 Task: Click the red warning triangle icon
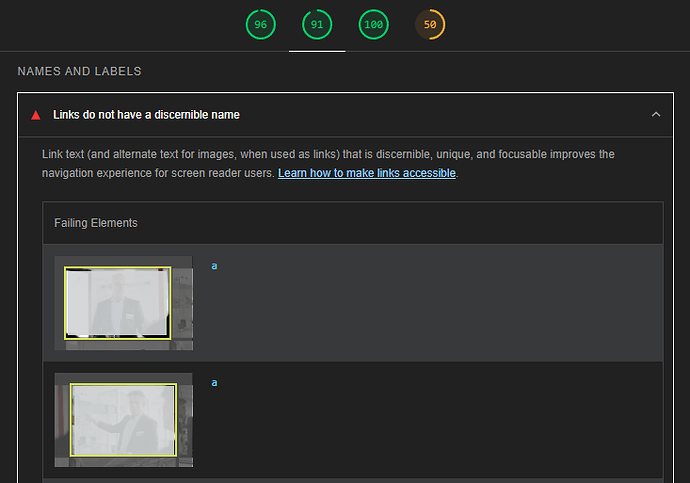click(36, 115)
